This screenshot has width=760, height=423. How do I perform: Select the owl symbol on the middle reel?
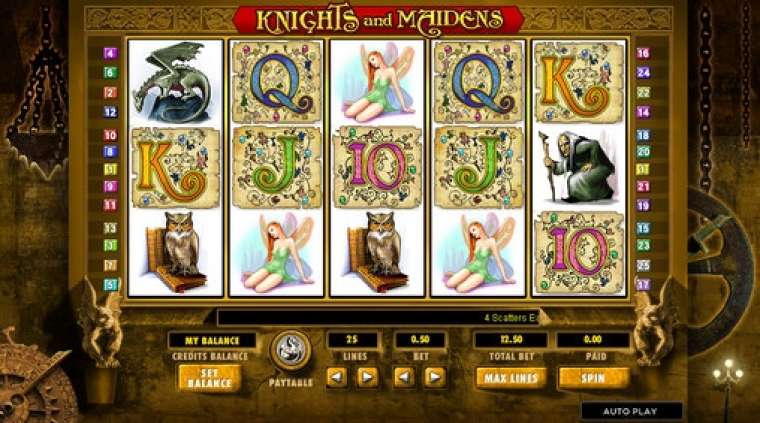(x=377, y=252)
